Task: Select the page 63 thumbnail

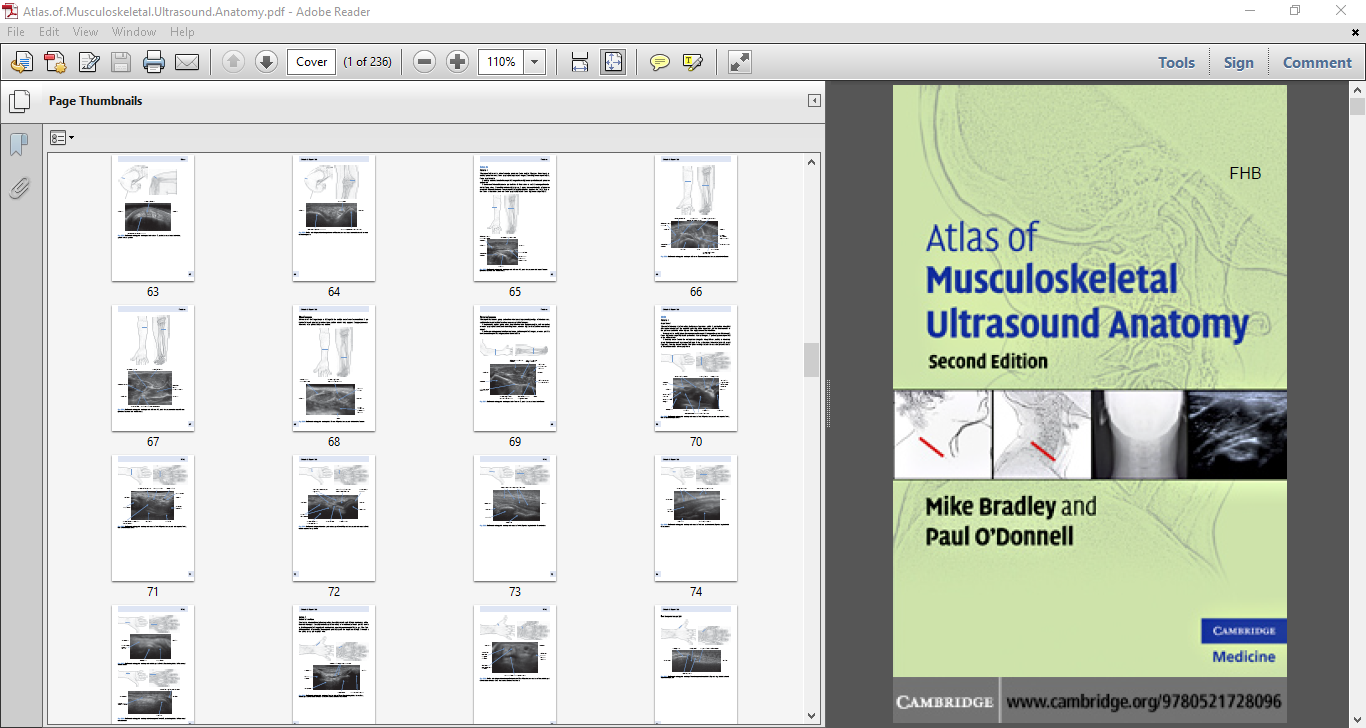Action: click(153, 218)
